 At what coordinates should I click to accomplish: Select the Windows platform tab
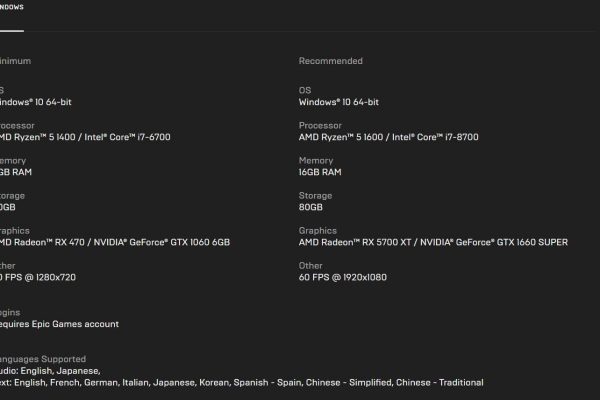pyautogui.click(x=11, y=7)
